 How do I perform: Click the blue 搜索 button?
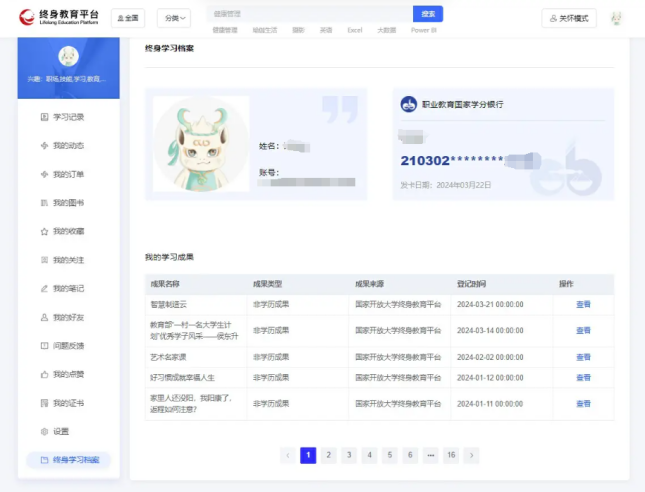click(x=428, y=14)
